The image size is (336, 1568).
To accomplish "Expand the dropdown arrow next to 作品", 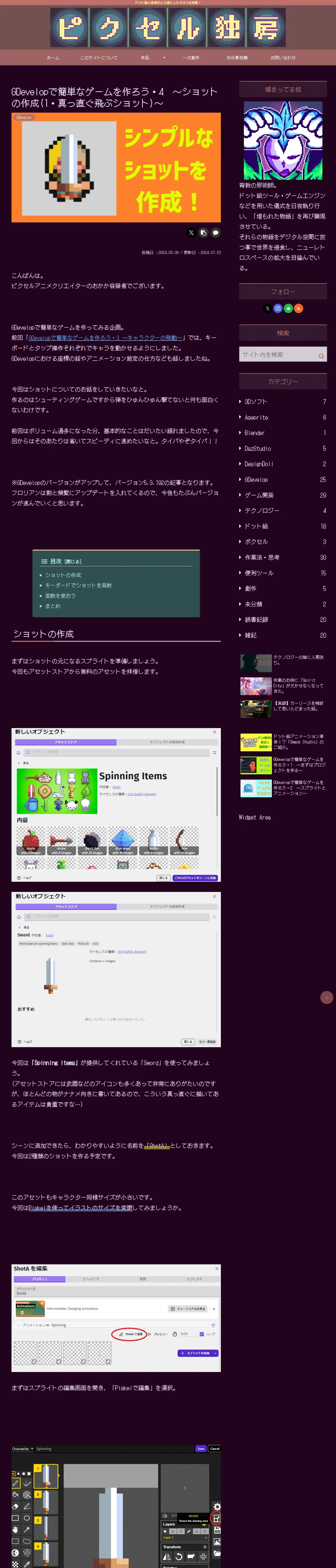I will (164, 58).
